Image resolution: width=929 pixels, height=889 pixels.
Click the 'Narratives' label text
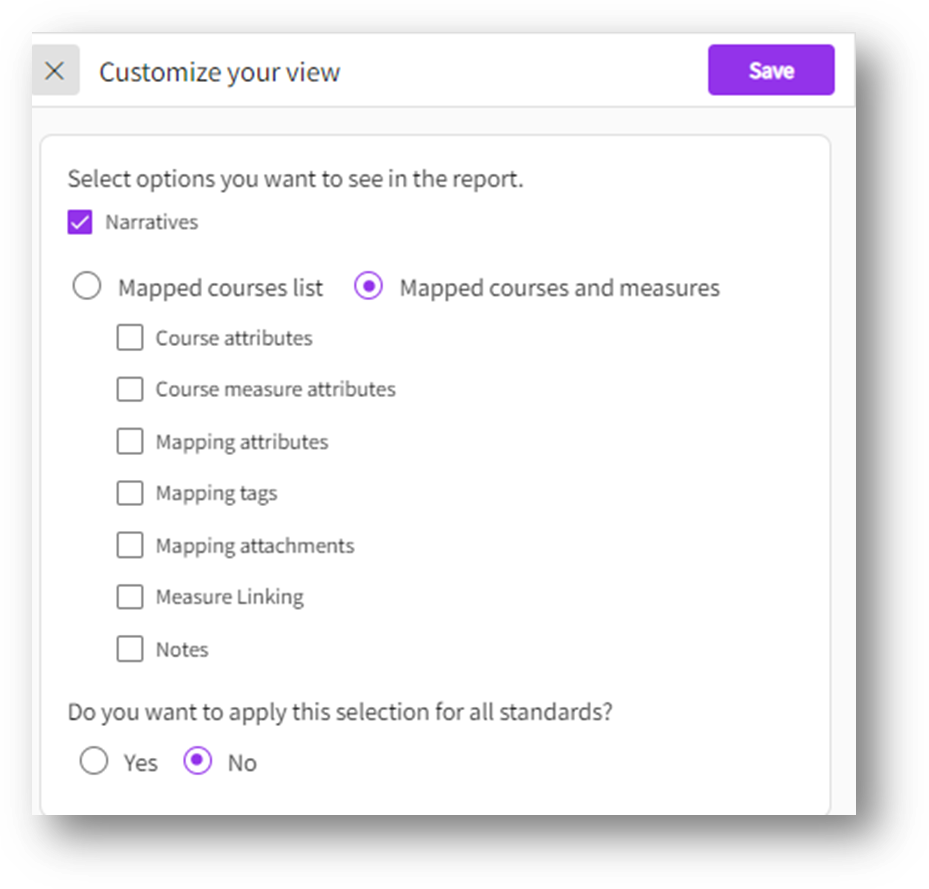[x=152, y=222]
